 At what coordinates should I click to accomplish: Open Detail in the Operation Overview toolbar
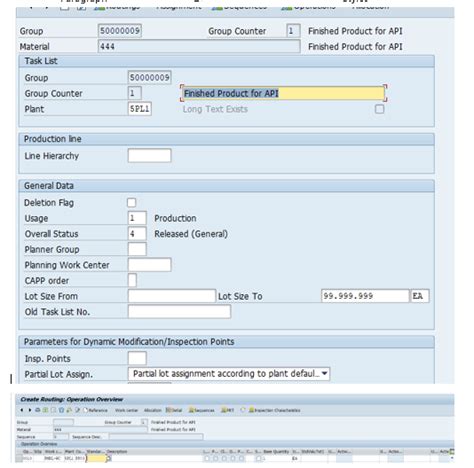(174, 410)
